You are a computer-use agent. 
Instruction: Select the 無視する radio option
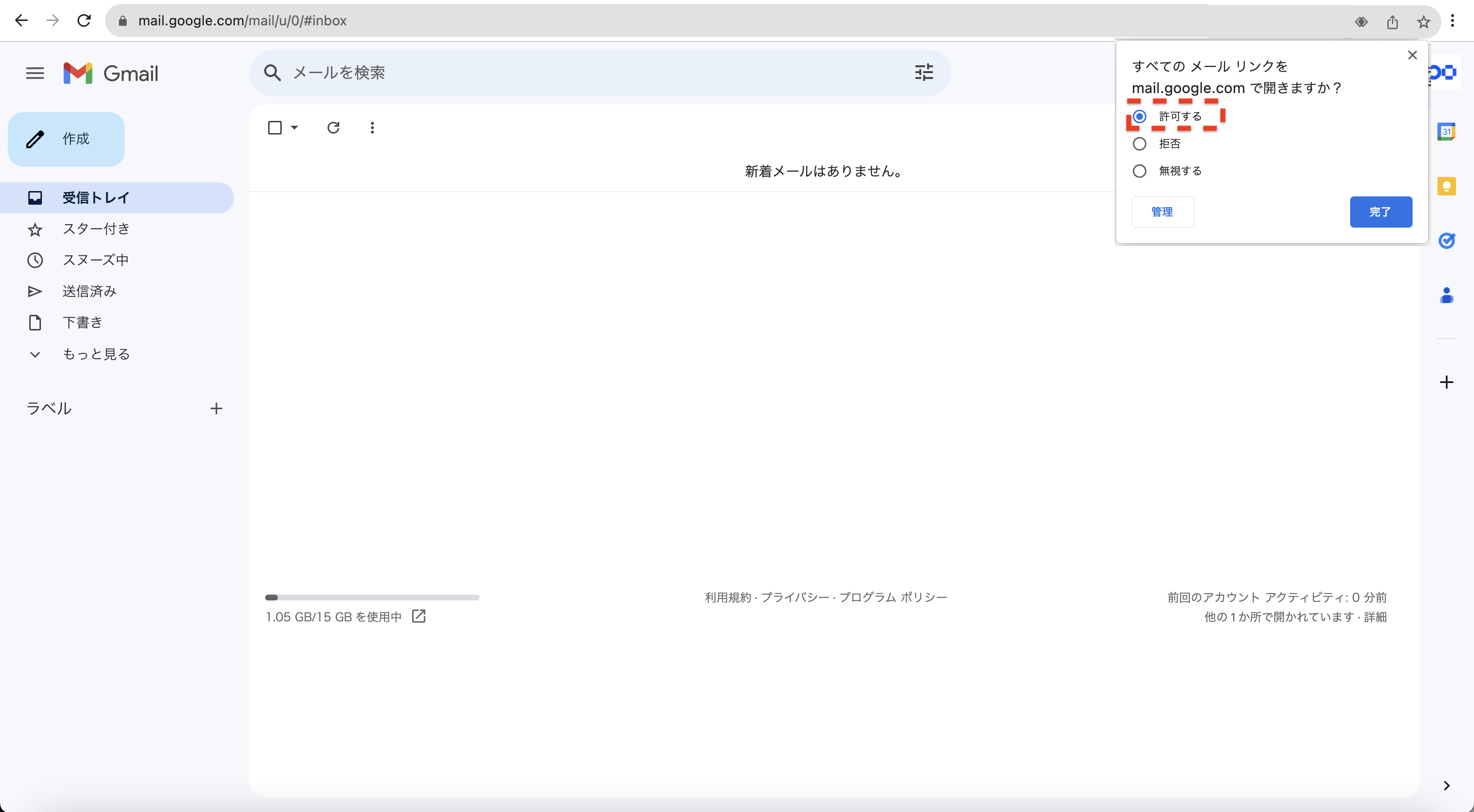click(x=1139, y=171)
